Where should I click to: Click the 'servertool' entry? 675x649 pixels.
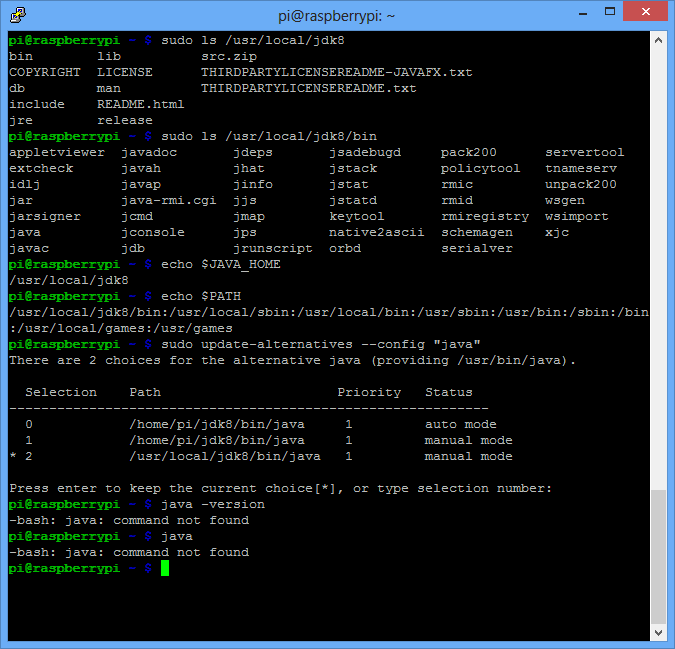coord(585,152)
